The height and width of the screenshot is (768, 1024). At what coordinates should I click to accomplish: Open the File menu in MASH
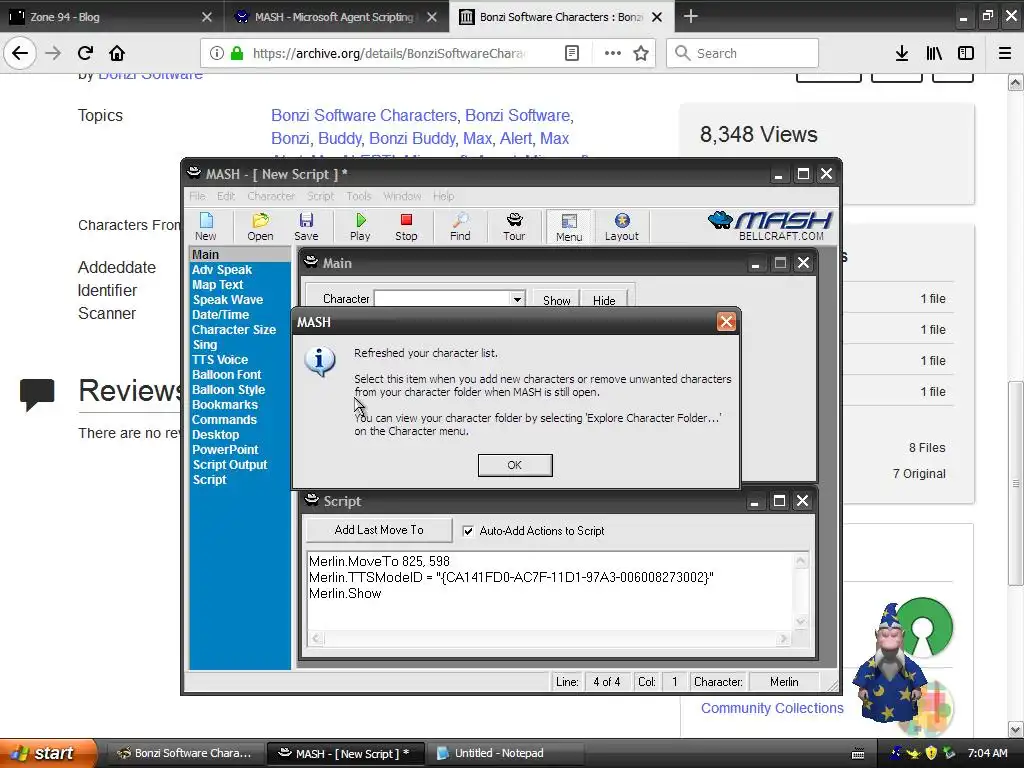197,196
